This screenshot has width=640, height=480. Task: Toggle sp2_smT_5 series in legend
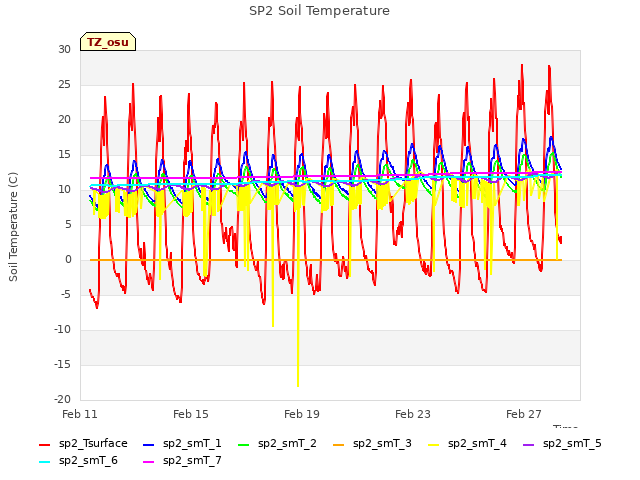[x=562, y=443]
